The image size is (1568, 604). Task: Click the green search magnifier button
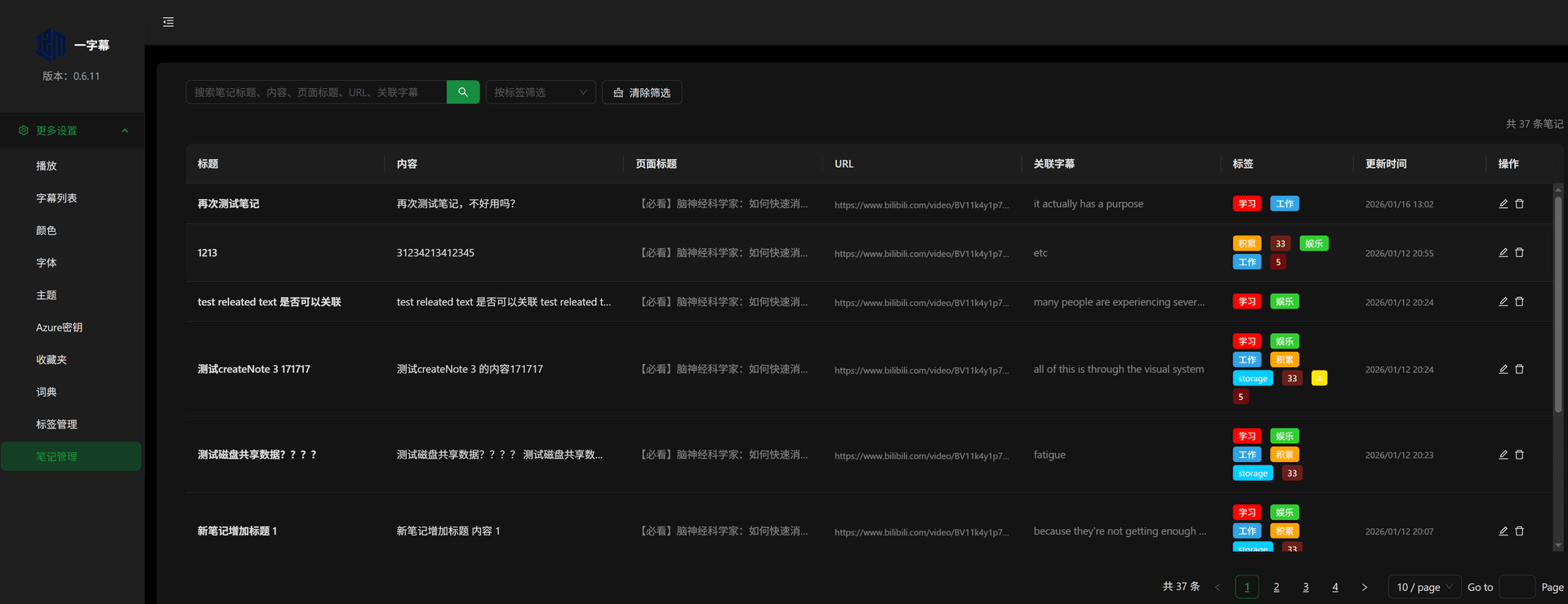click(463, 92)
